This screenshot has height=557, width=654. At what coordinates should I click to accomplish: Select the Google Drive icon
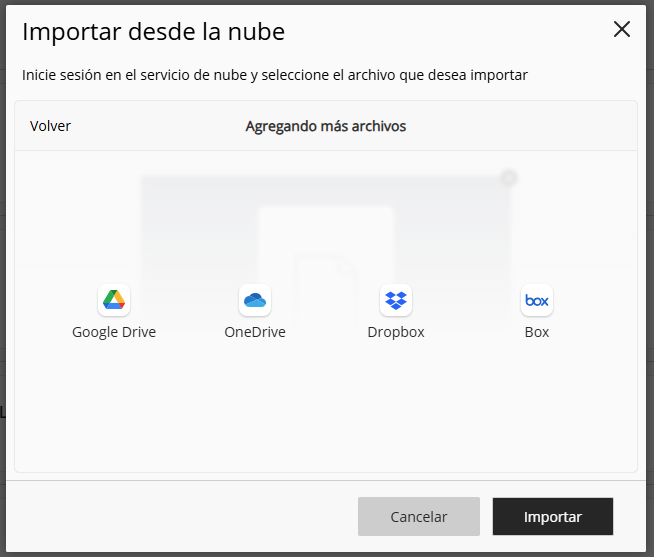pos(114,300)
